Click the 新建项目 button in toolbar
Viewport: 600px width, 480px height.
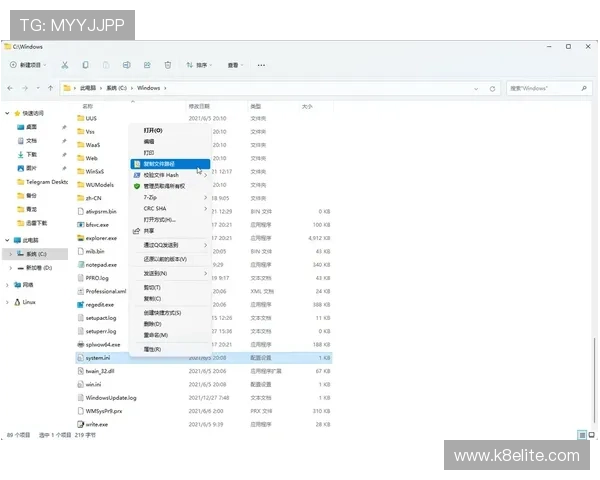click(28, 65)
